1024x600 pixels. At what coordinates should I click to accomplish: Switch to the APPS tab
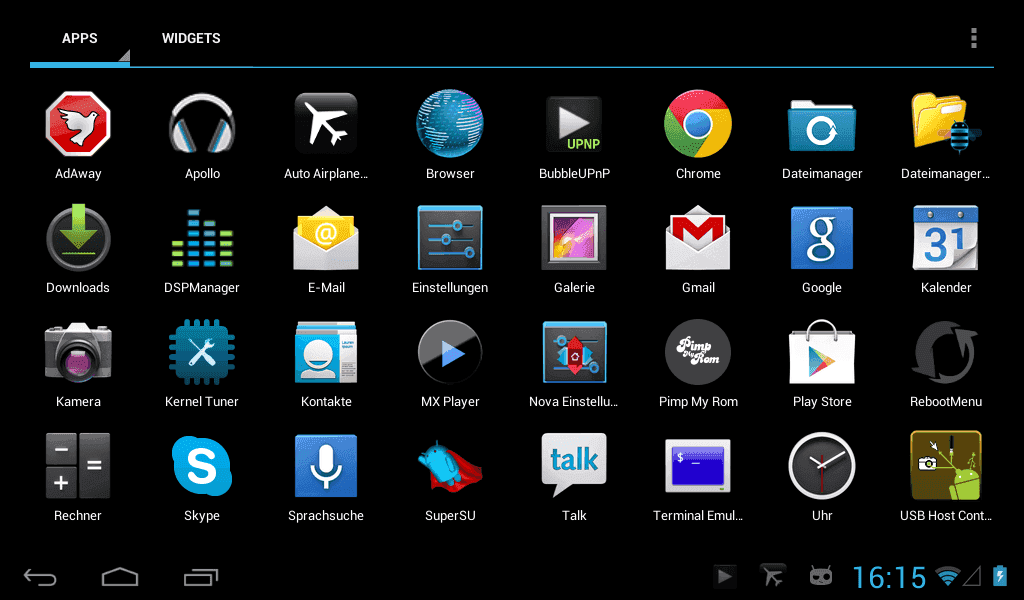coord(80,39)
